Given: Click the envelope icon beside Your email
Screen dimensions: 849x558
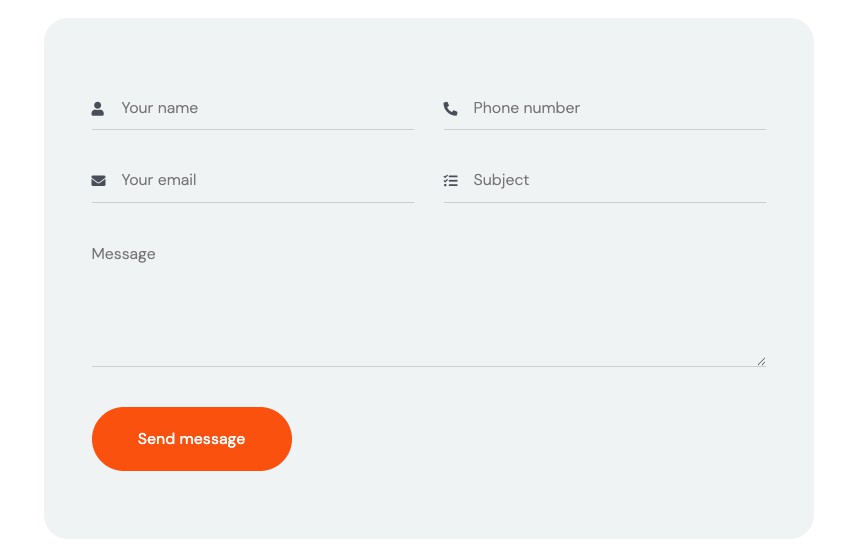Looking at the screenshot, I should pos(98,181).
